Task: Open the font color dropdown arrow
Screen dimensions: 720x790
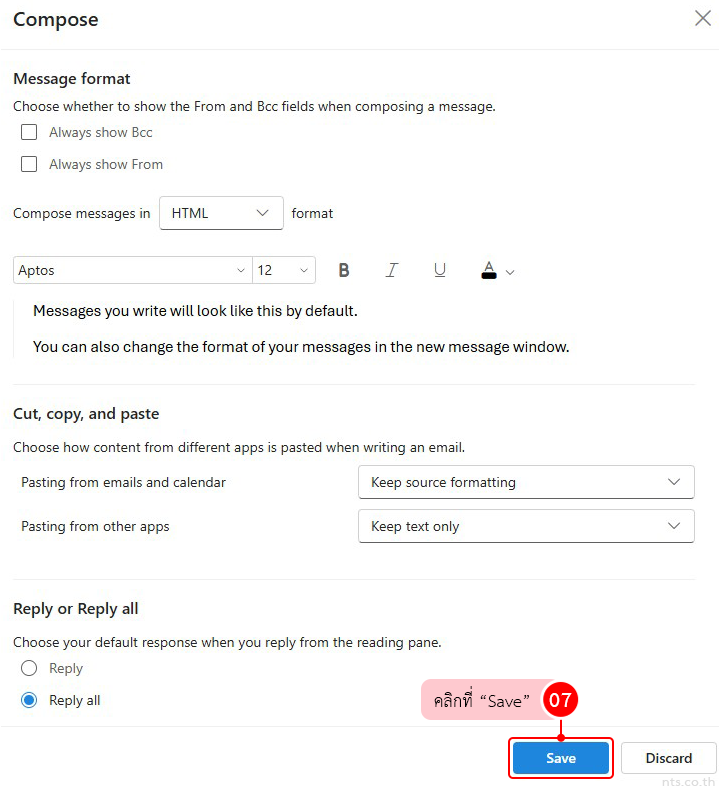Action: [x=510, y=273]
